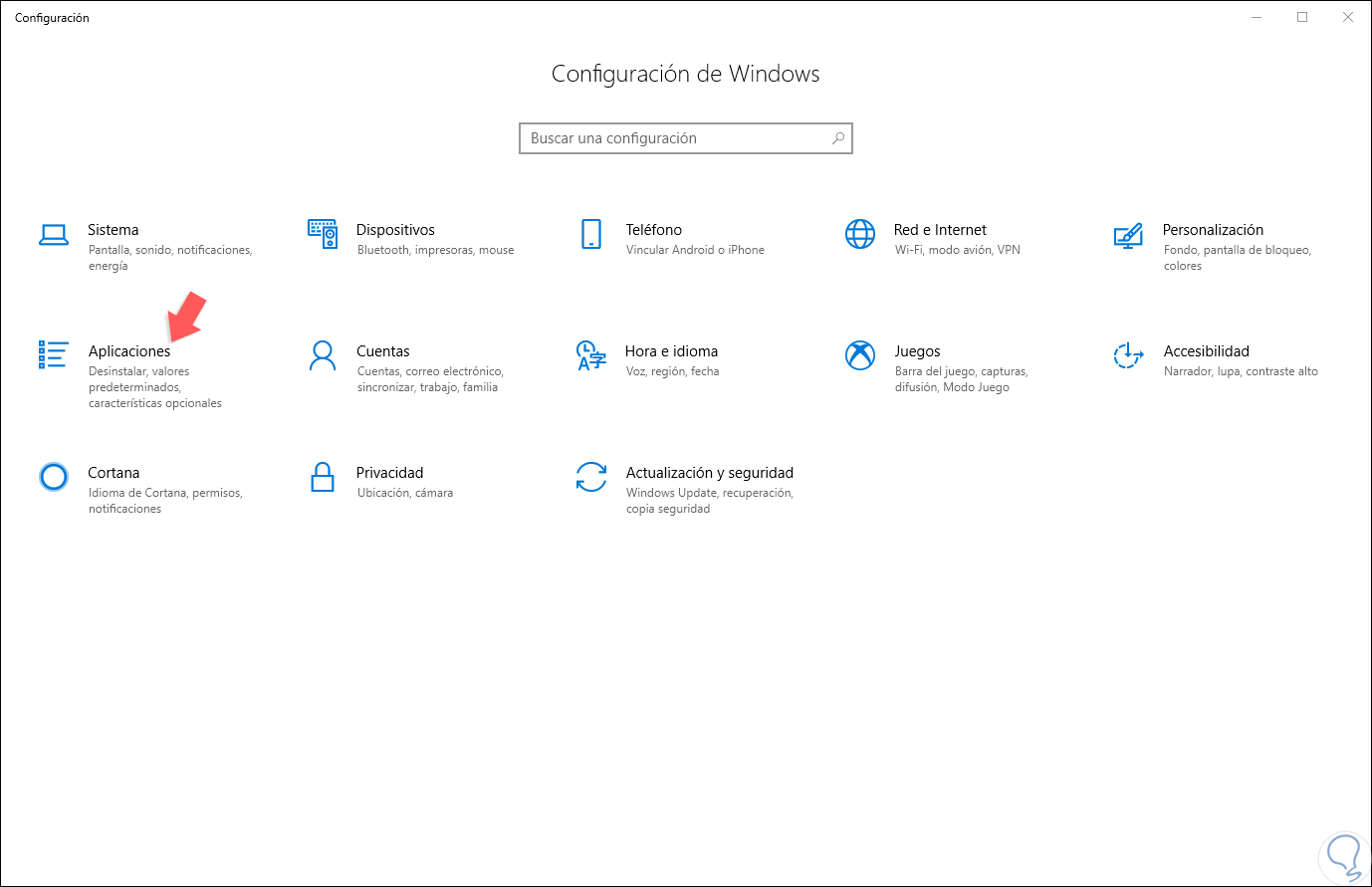Click 'Ubicación, cámara' description
The width and height of the screenshot is (1372, 887).
405,493
